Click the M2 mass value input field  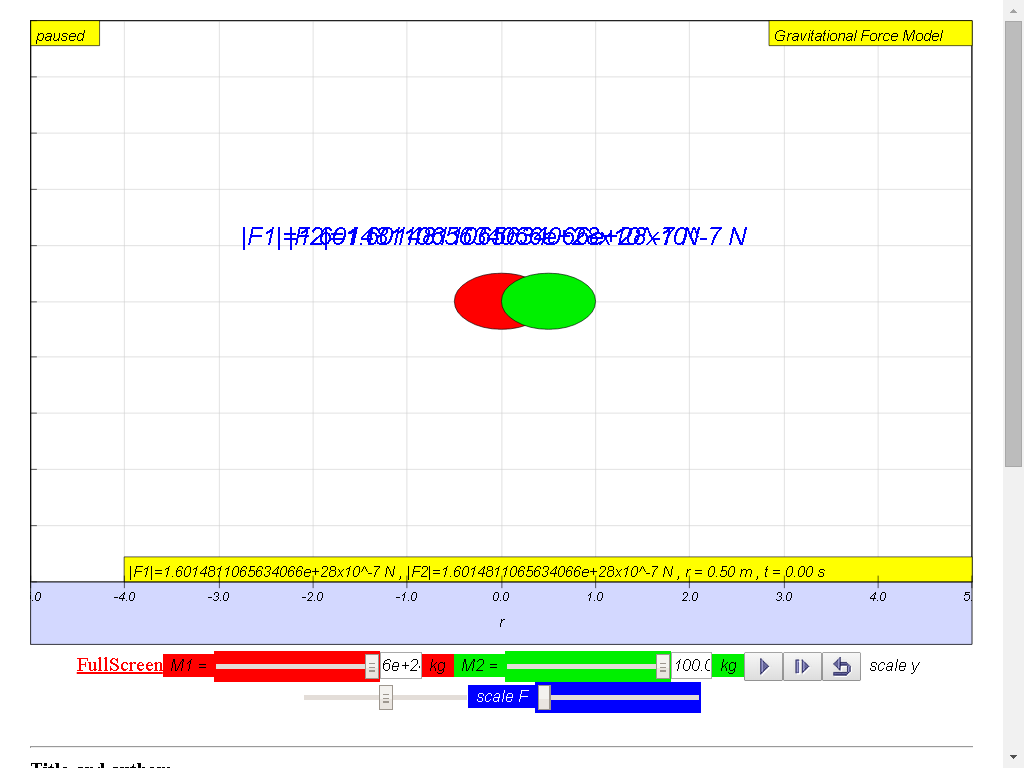tap(691, 665)
